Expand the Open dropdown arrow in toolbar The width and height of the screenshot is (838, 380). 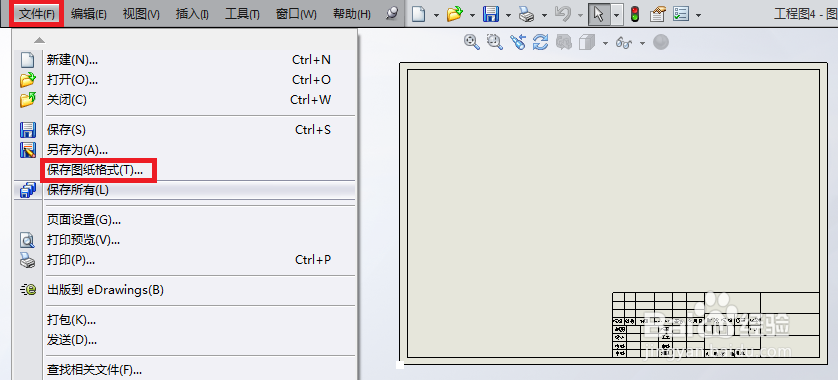pyautogui.click(x=472, y=15)
